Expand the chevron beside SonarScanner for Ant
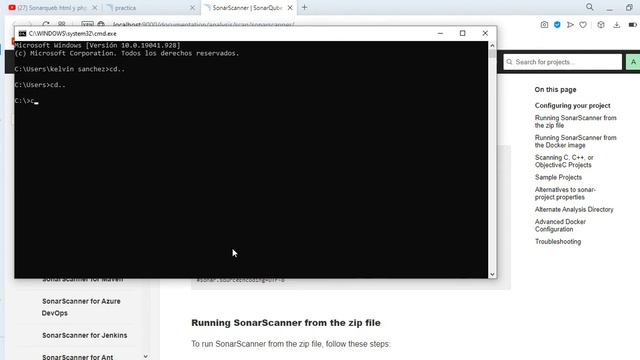The width and height of the screenshot is (640, 360). (x=146, y=357)
